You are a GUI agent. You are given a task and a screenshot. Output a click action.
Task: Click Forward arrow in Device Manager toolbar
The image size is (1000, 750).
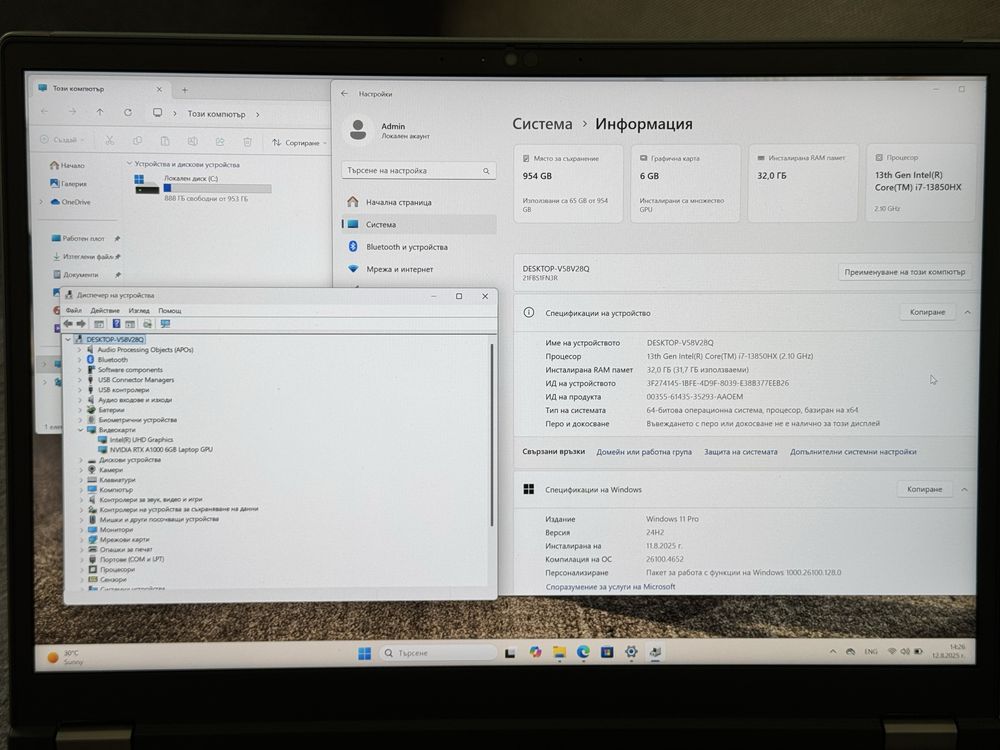tap(81, 324)
